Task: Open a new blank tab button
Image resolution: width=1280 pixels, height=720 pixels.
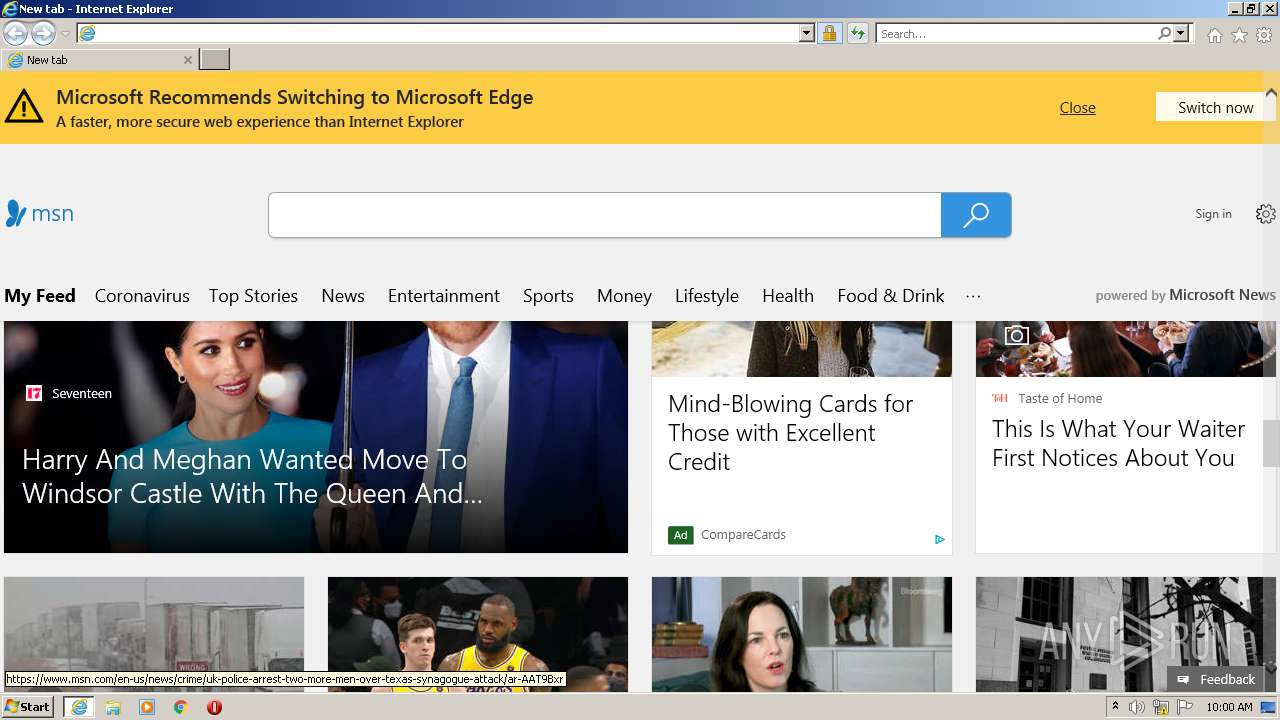Action: pos(214,60)
